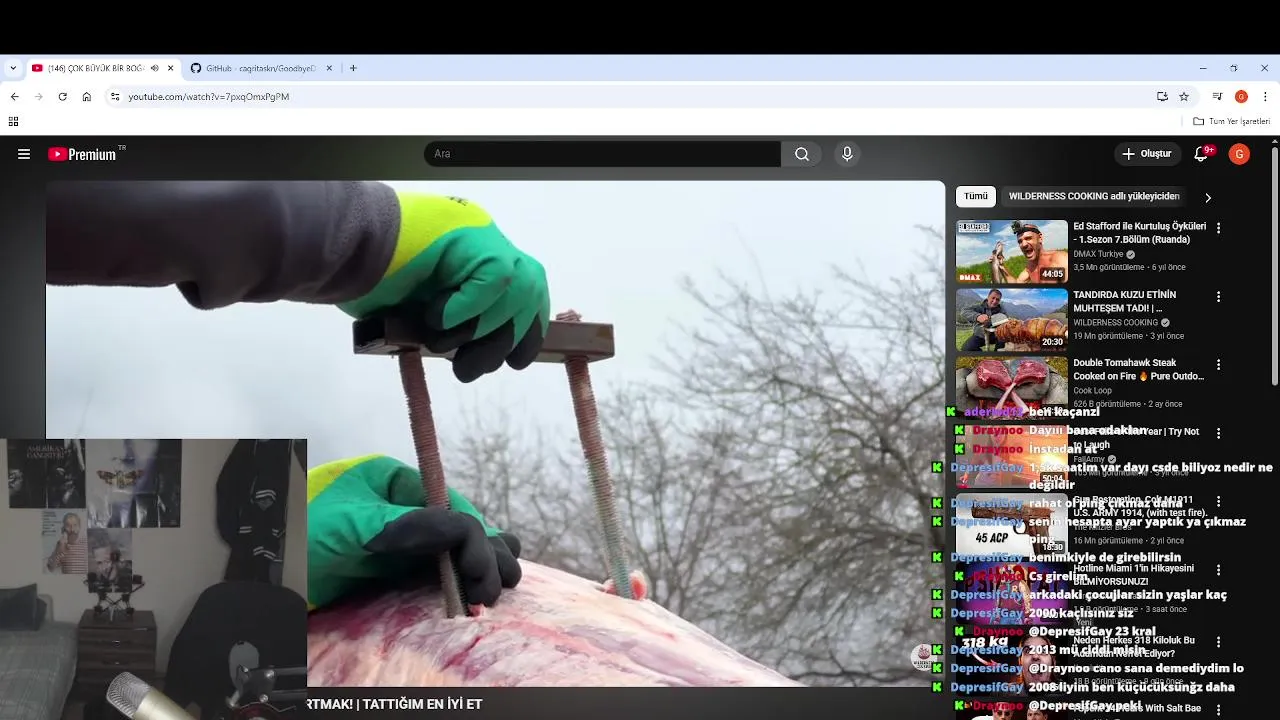Image resolution: width=1280 pixels, height=720 pixels.
Task: Open options menu for 318 Kiloluk video
Action: 1218,642
